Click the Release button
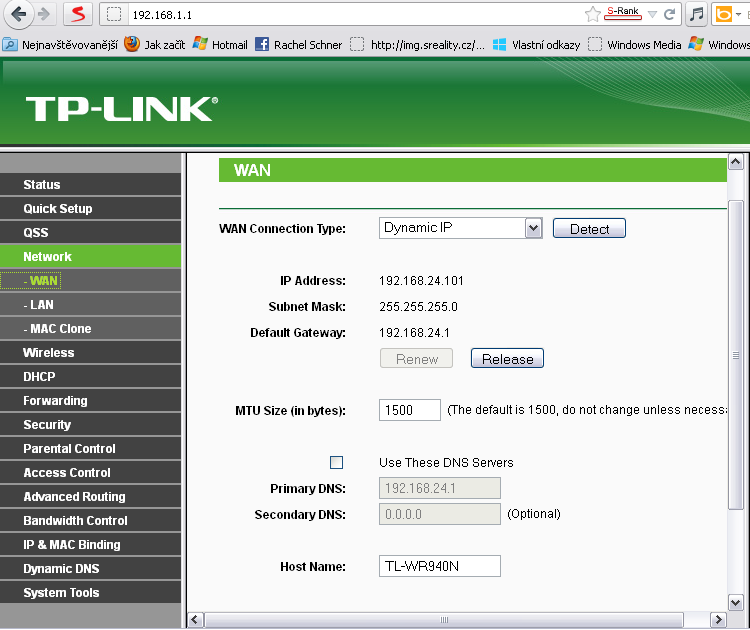Viewport: 750px width, 630px height. click(x=507, y=358)
